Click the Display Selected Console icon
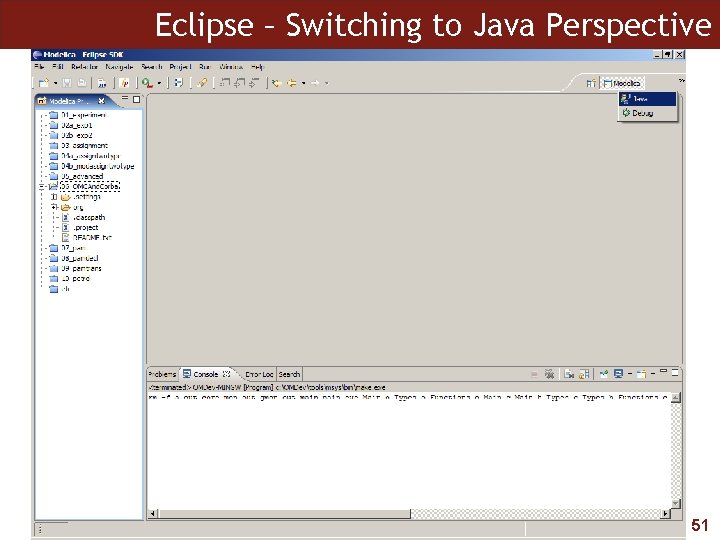This screenshot has height=540, width=720. [619, 374]
